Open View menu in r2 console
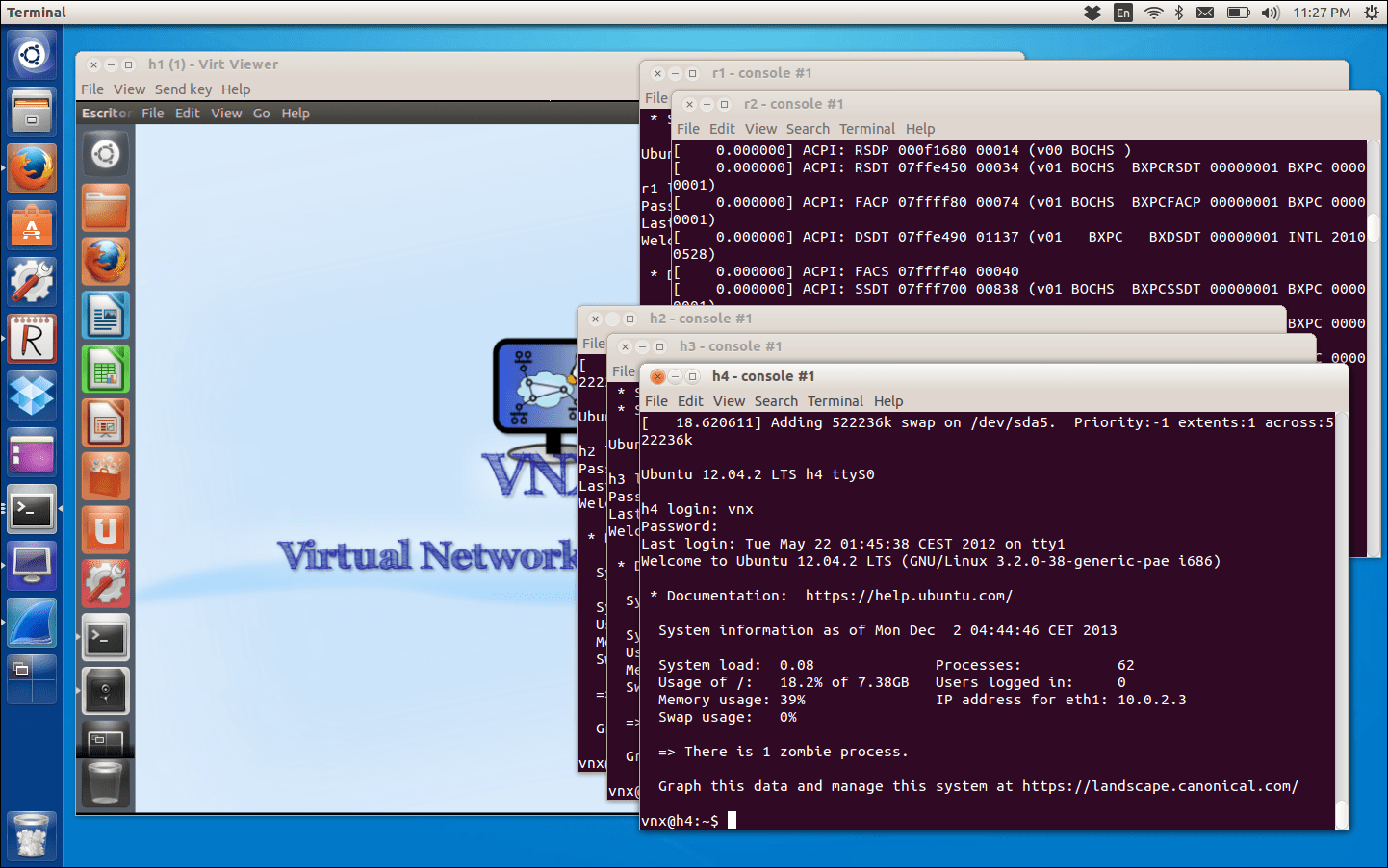The width and height of the screenshot is (1388, 868). coord(760,129)
